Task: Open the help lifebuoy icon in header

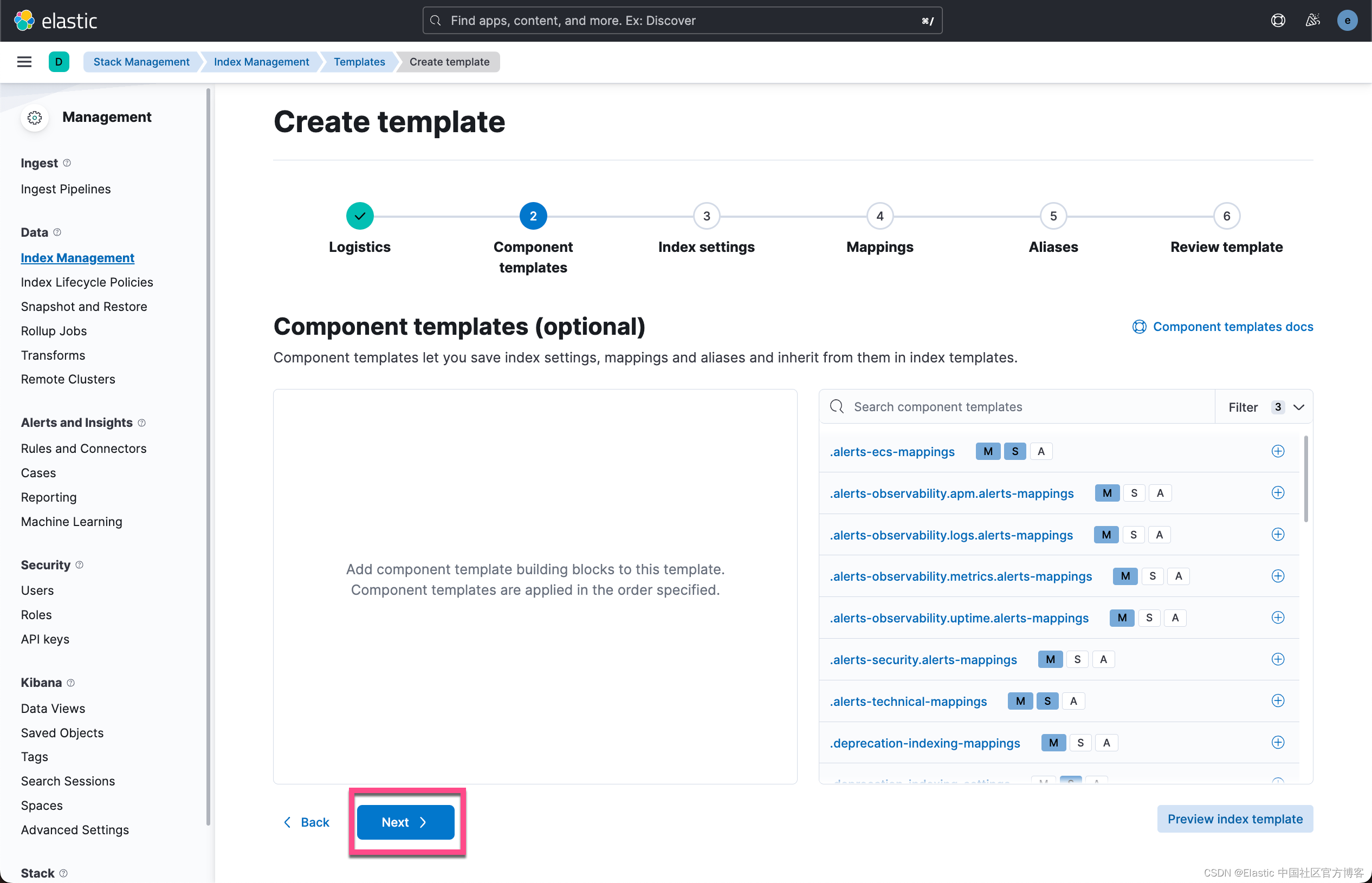Action: pos(1277,21)
